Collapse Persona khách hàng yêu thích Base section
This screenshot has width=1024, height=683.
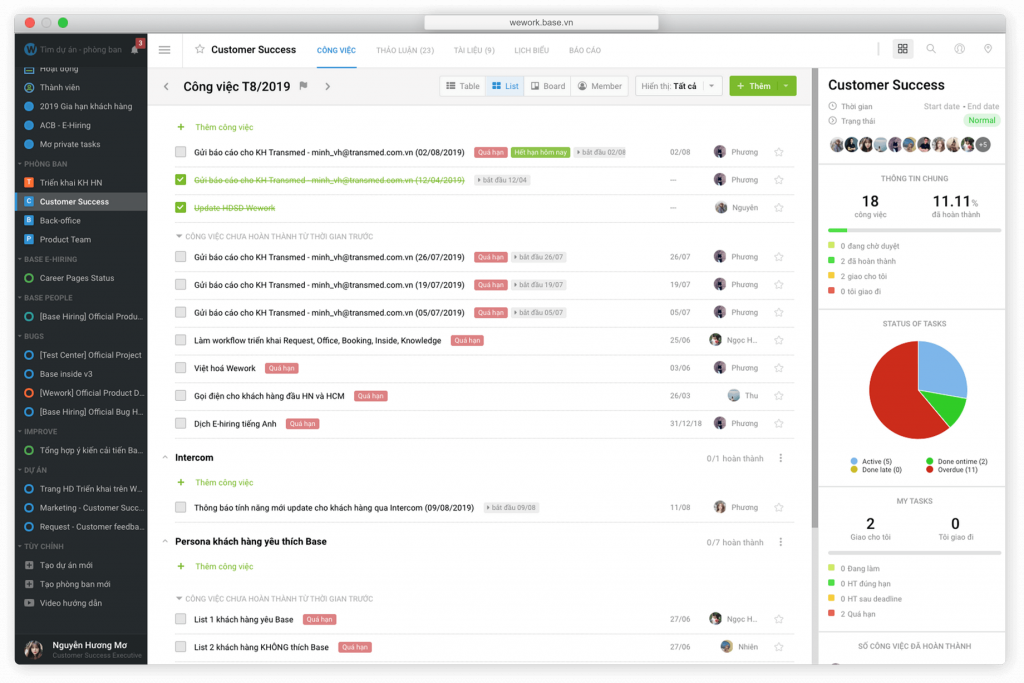[x=166, y=542]
